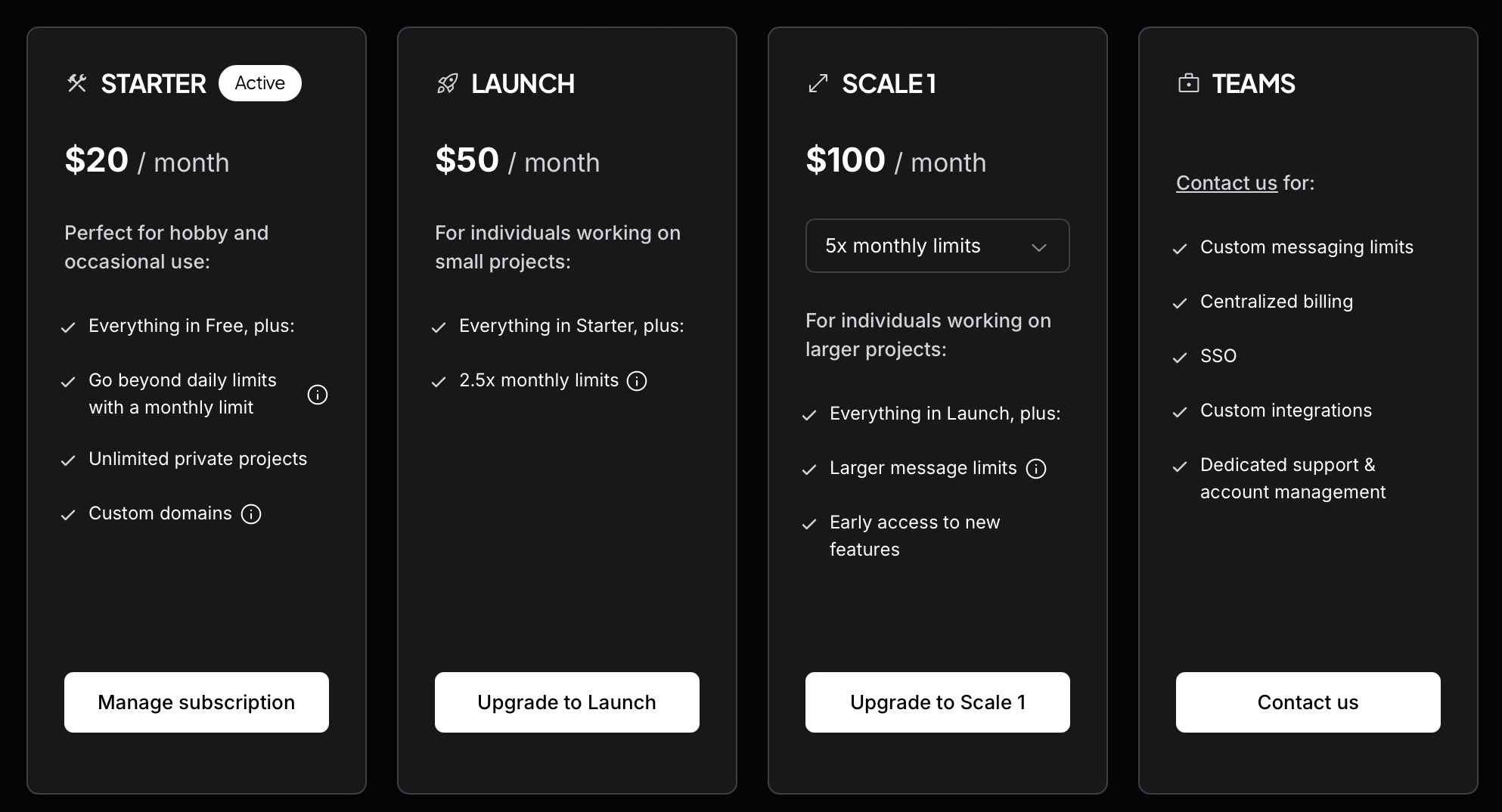Click the Unlimited private projects checkmark
Screen dimensions: 1502x812
click(68, 460)
